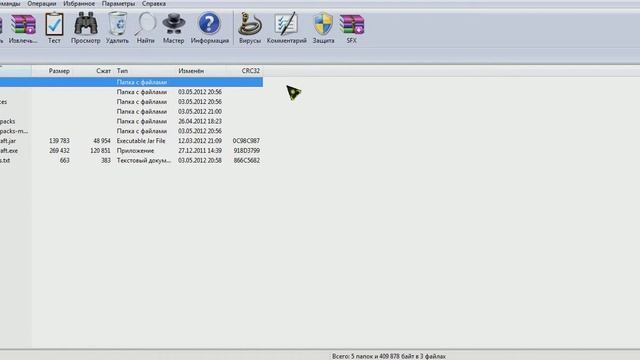Click the Удалить recycle bin icon

[117, 28]
